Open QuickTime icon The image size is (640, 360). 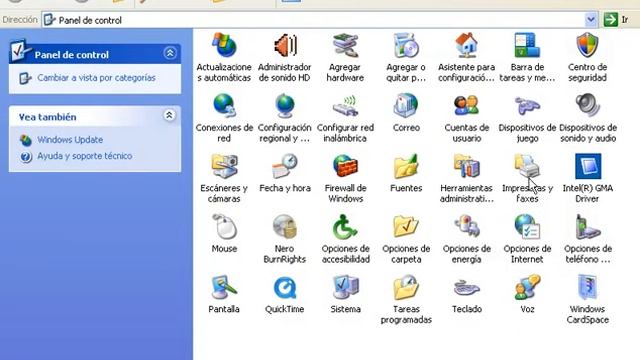284,287
